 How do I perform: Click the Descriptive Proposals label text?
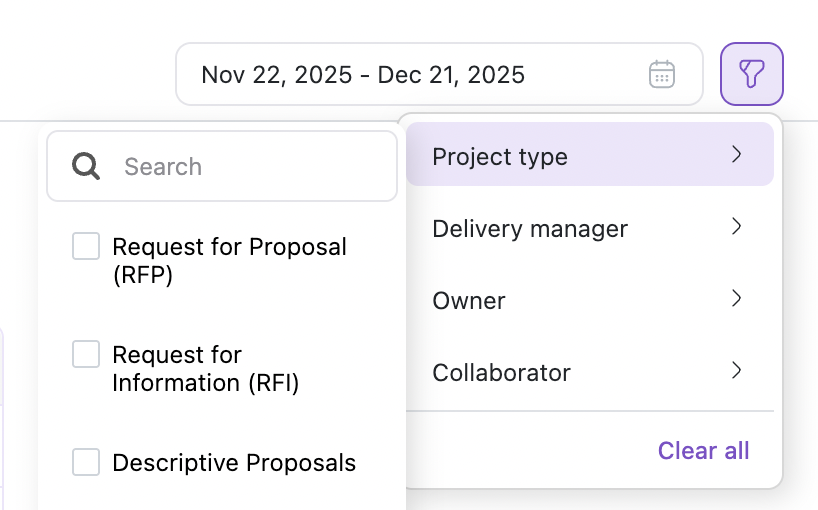(x=234, y=462)
